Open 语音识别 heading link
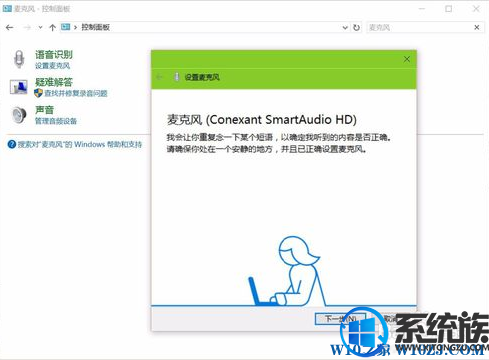 point(54,55)
